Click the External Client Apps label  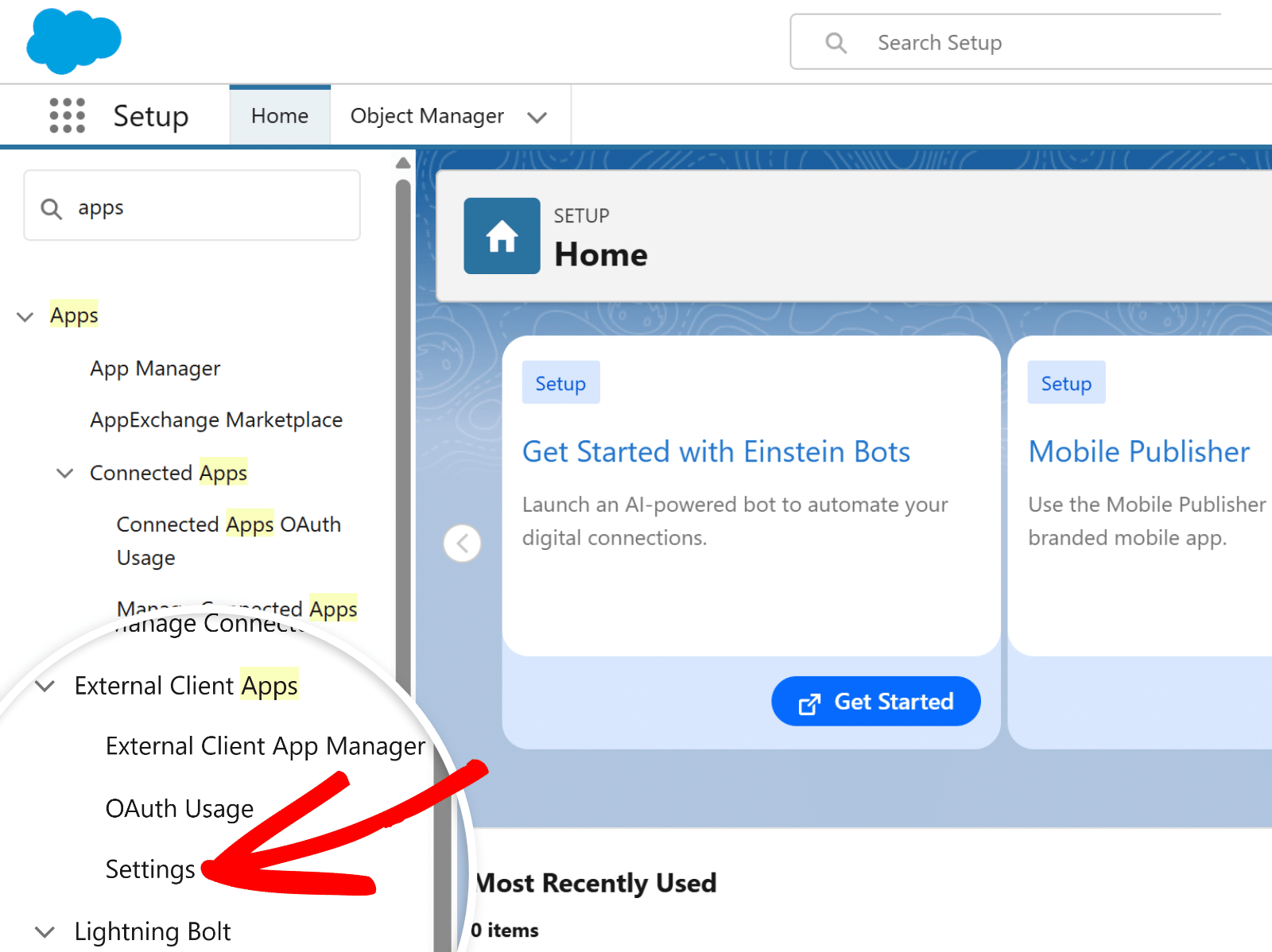pyautogui.click(x=186, y=686)
